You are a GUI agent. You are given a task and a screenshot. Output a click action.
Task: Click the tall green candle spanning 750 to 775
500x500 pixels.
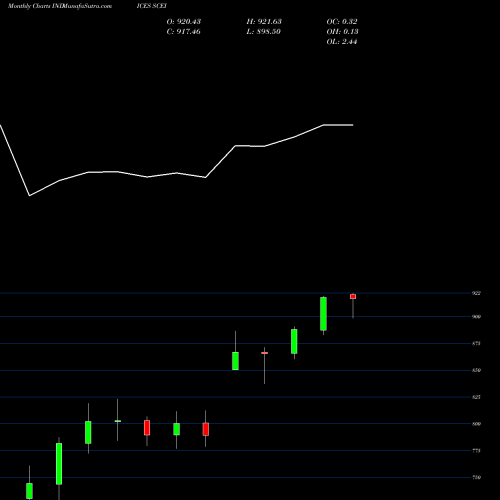point(59,464)
